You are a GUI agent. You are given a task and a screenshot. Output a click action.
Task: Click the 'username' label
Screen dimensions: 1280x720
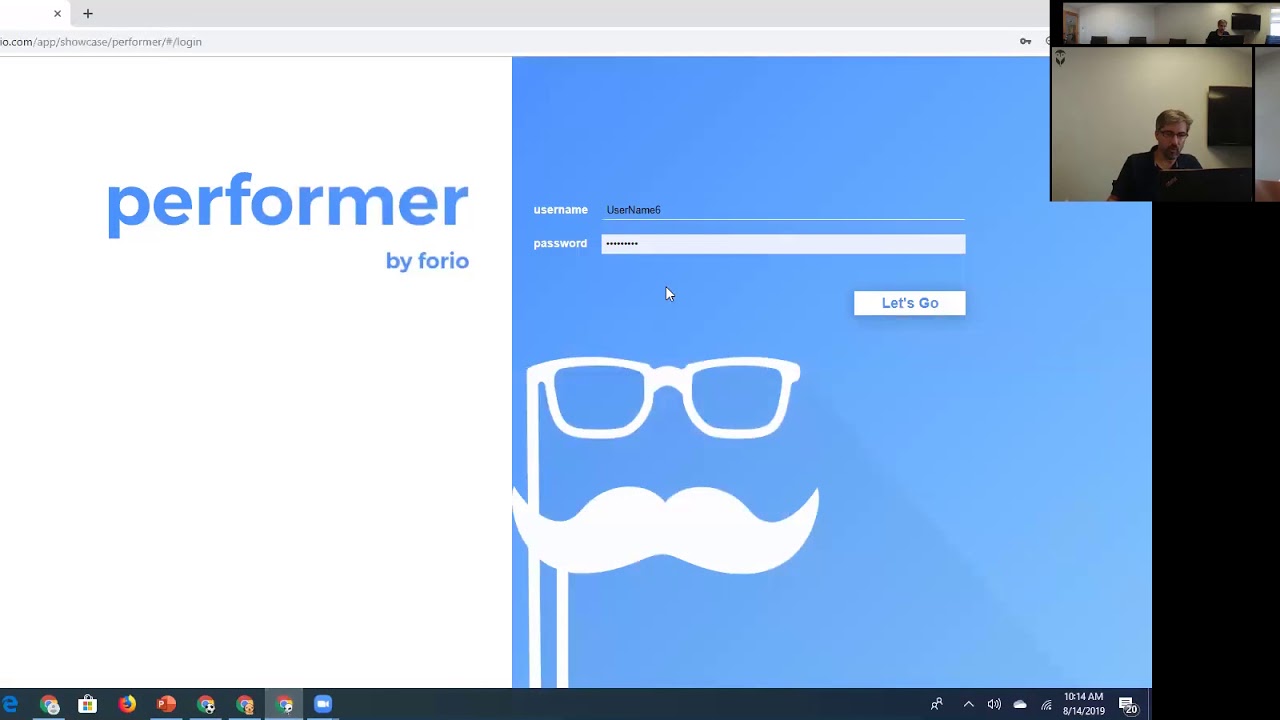[560, 210]
